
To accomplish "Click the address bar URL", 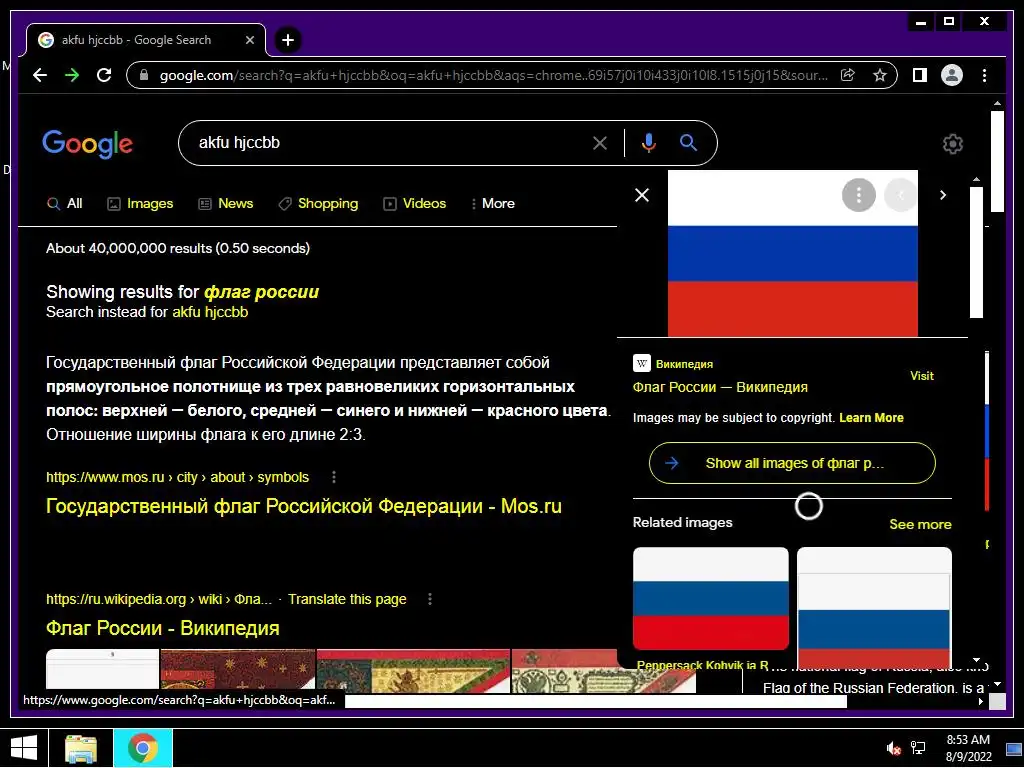I will click(x=493, y=75).
